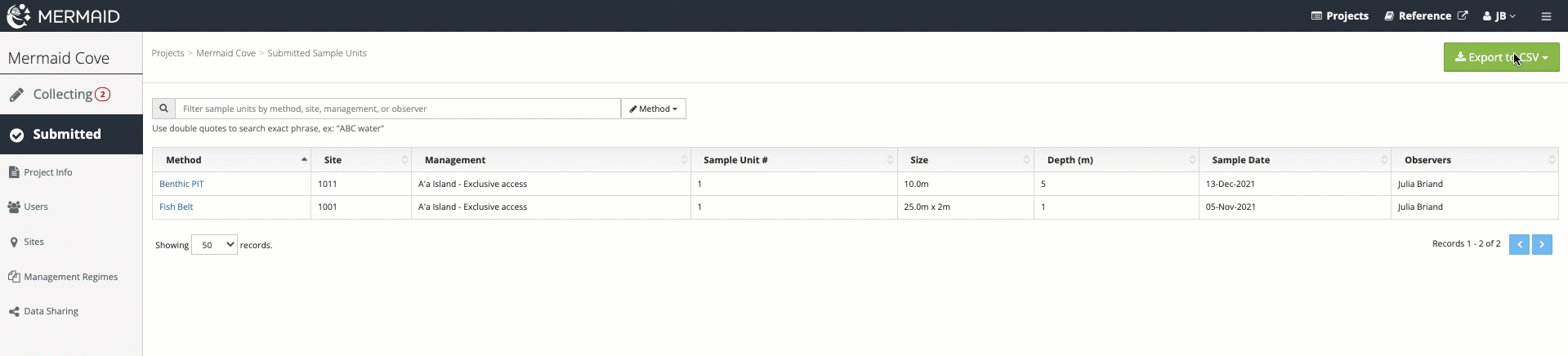Go to the previous records page arrow

(1519, 244)
